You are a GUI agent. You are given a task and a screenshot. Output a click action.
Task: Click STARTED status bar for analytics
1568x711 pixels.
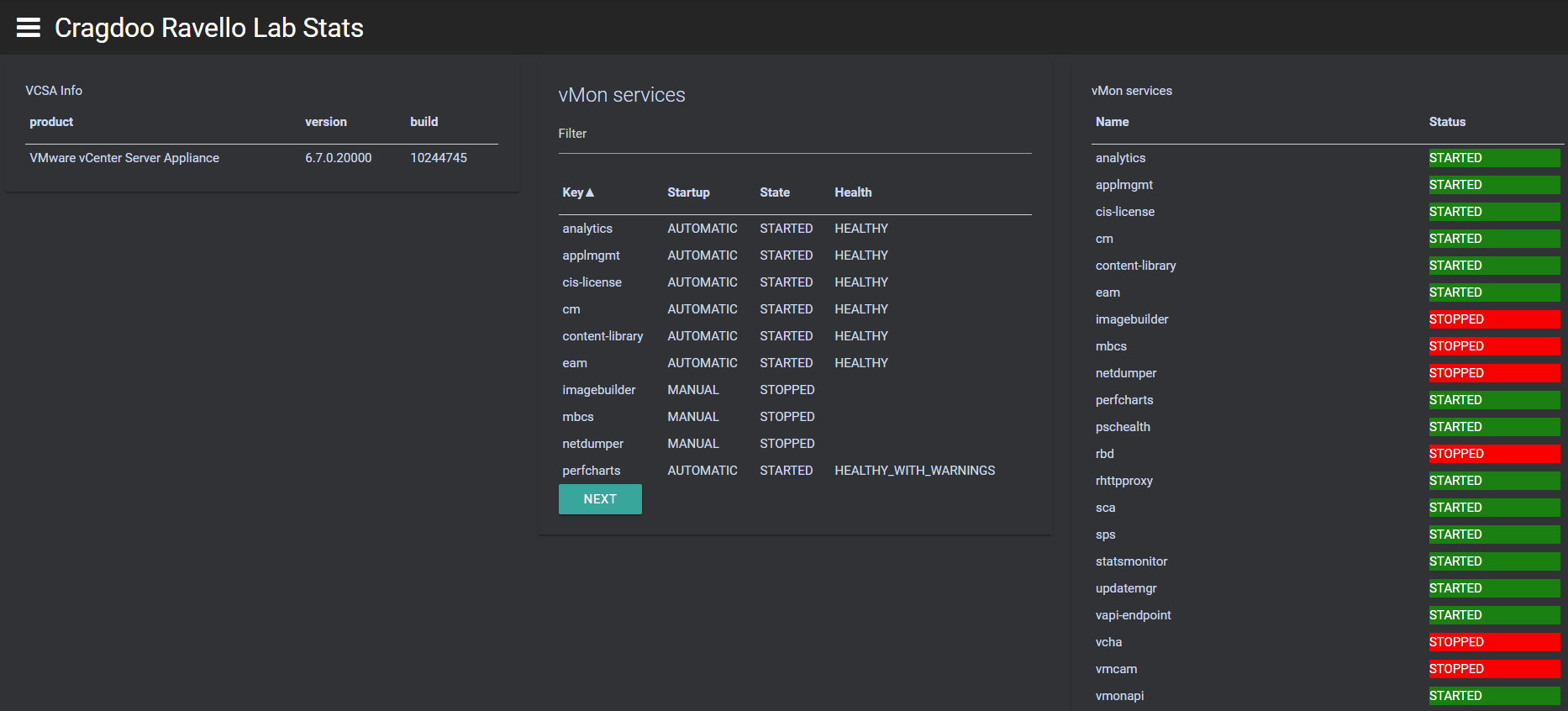[1494, 158]
